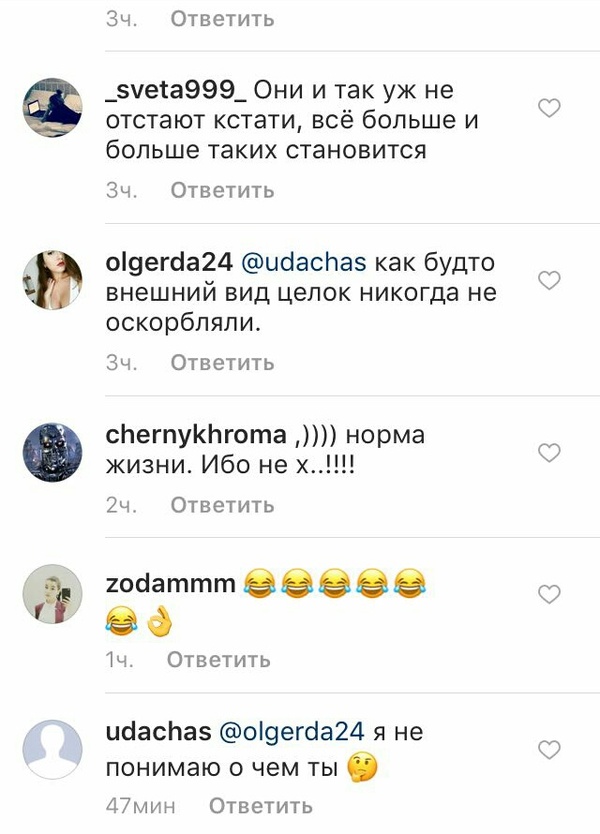Viewport: 600px width, 834px height.
Task: Reply to chernykhroma using Ответить
Action: (222, 505)
